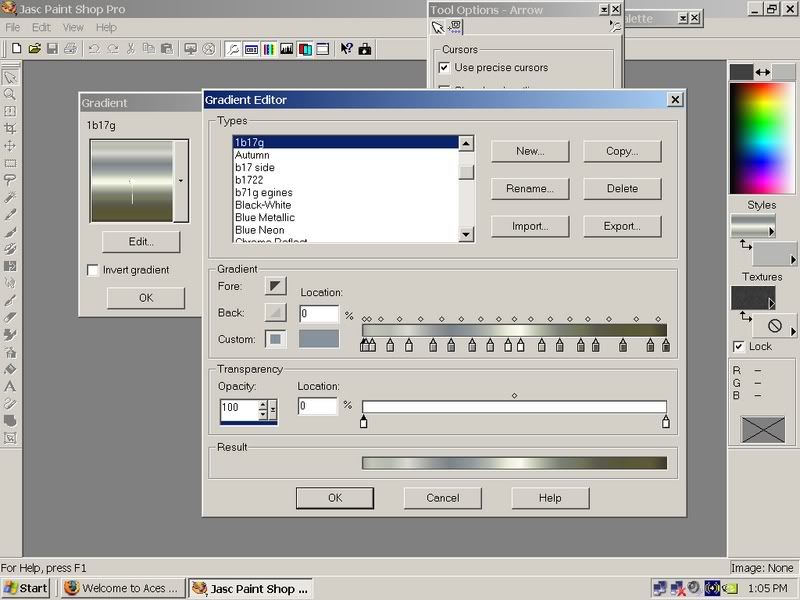Click the Save disk icon
This screenshot has height=600, width=800.
52,48
